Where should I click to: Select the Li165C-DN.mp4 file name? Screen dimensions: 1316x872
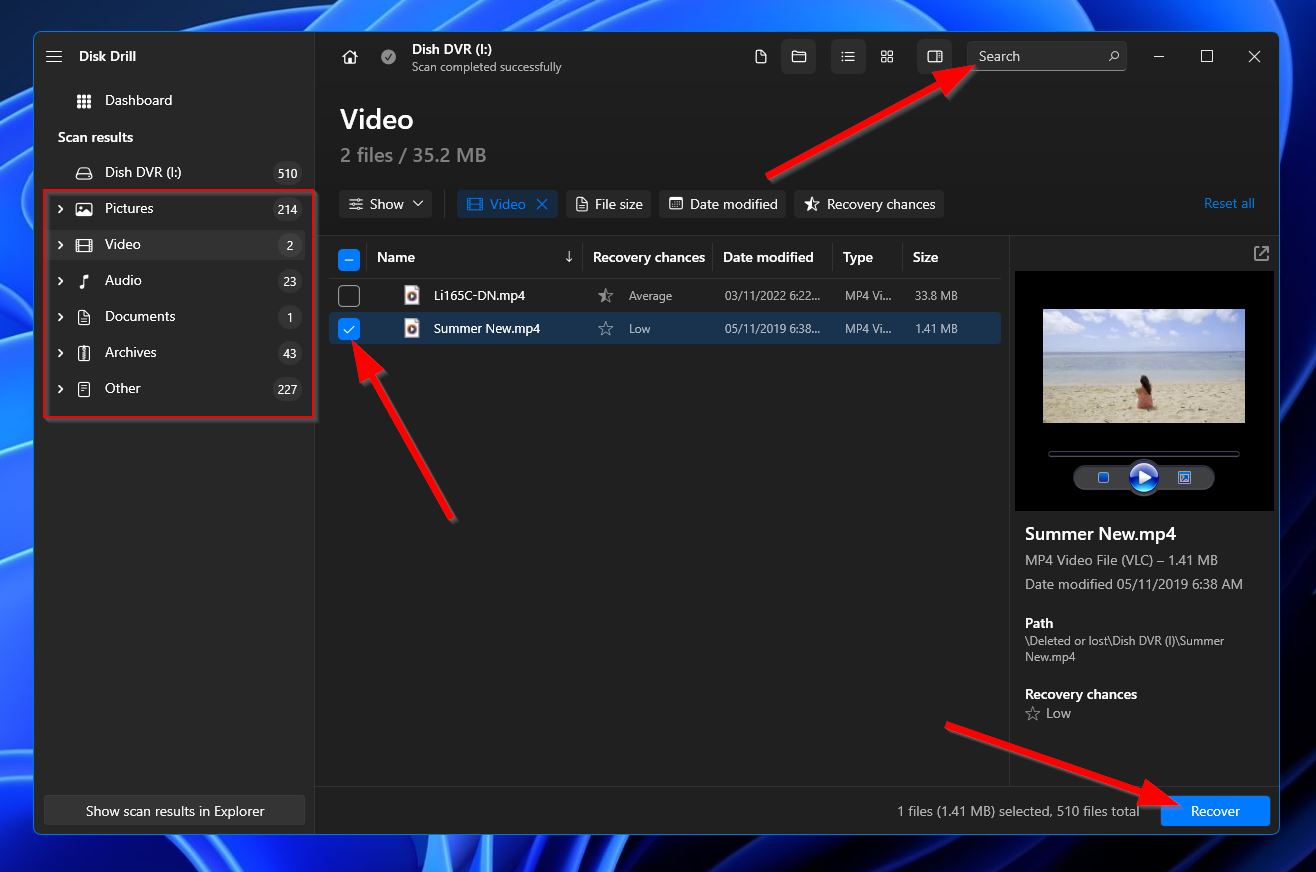point(479,296)
